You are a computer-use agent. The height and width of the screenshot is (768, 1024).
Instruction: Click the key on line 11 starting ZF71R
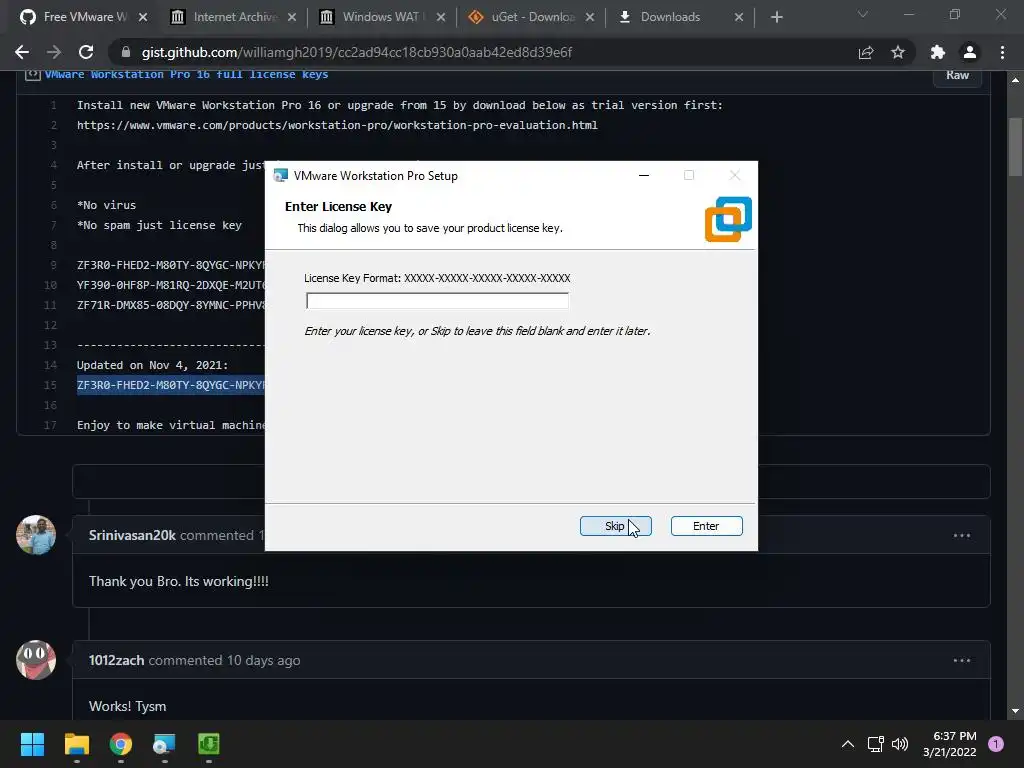[170, 305]
